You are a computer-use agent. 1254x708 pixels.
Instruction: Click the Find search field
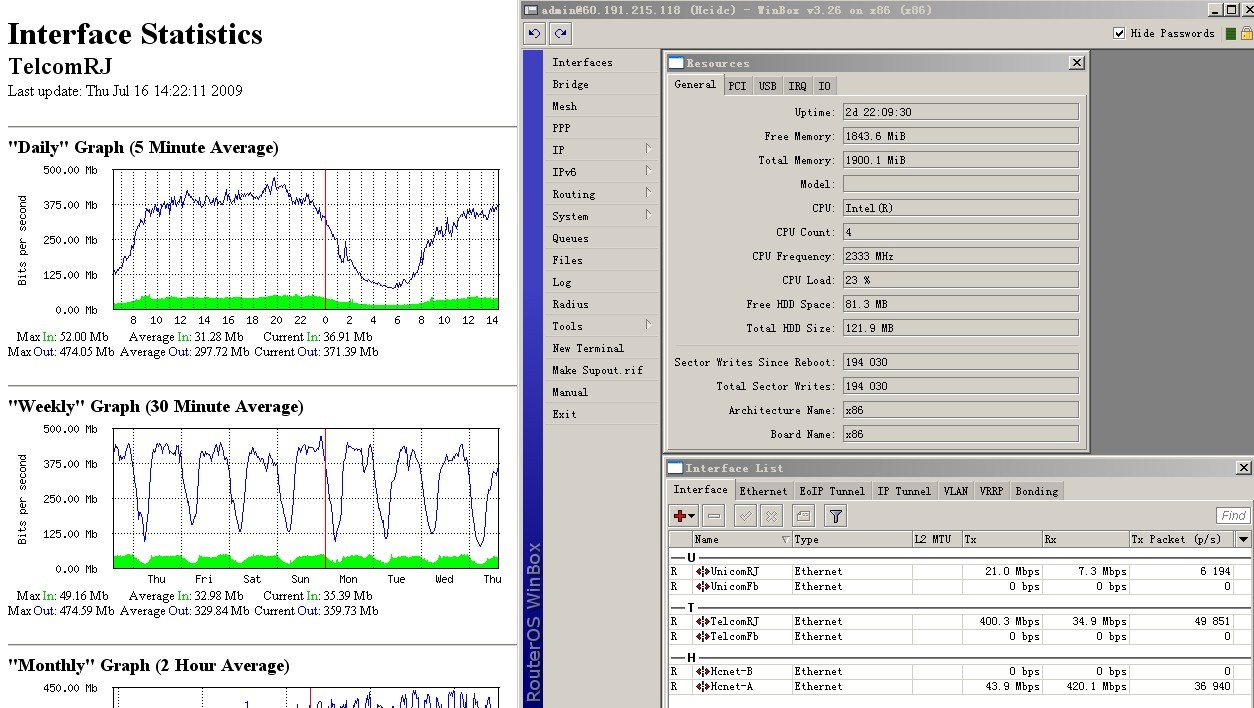(1233, 516)
